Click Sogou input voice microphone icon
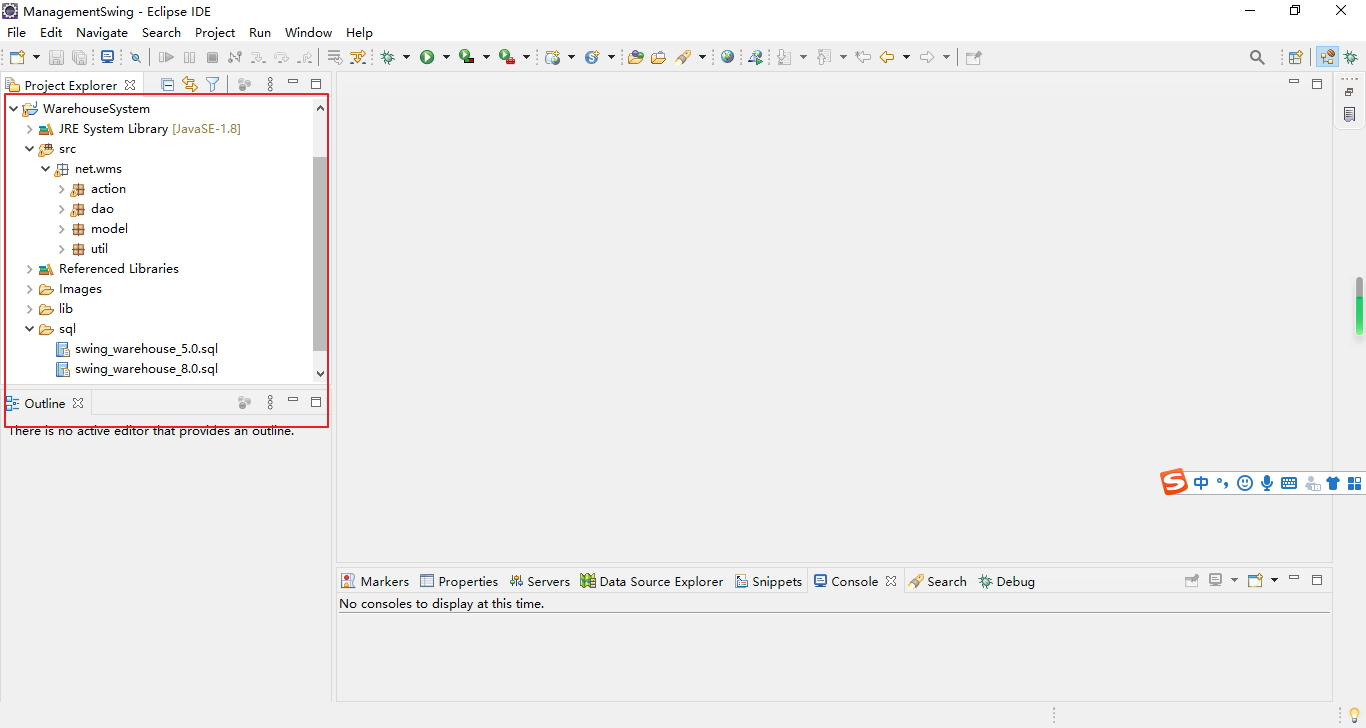Image resolution: width=1366 pixels, height=728 pixels. click(x=1267, y=483)
